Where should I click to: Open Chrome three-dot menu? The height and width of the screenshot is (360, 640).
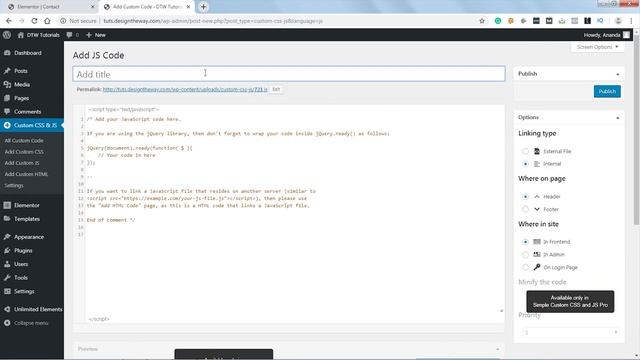[x=631, y=21]
